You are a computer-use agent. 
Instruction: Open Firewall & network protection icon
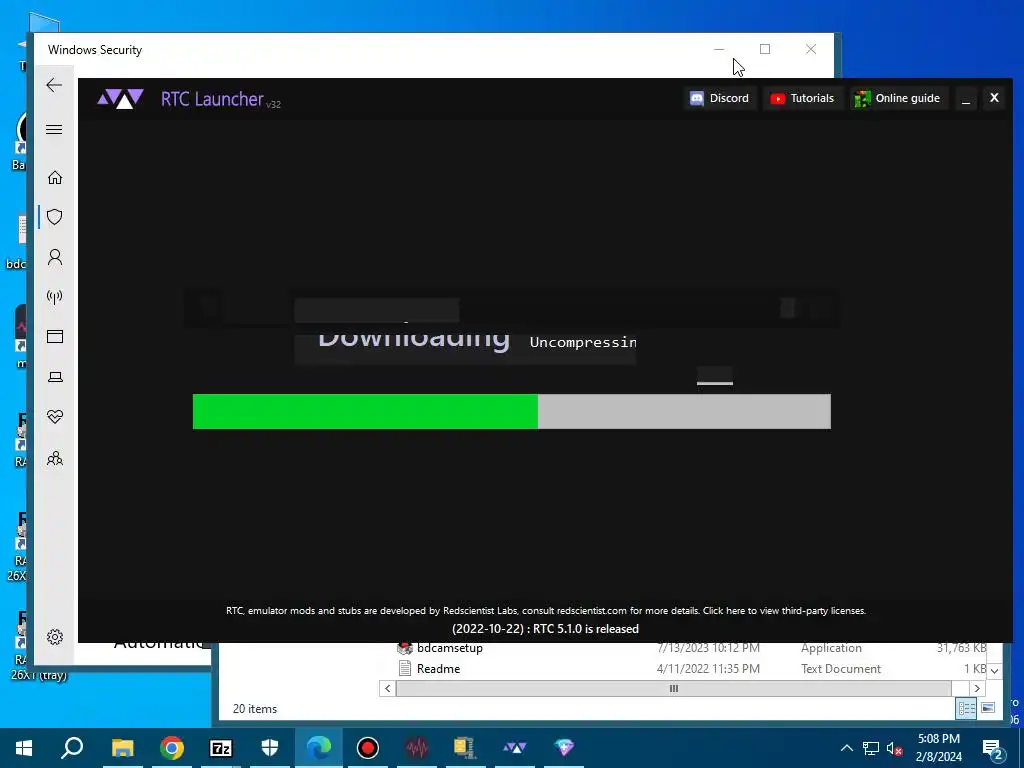pyautogui.click(x=55, y=297)
